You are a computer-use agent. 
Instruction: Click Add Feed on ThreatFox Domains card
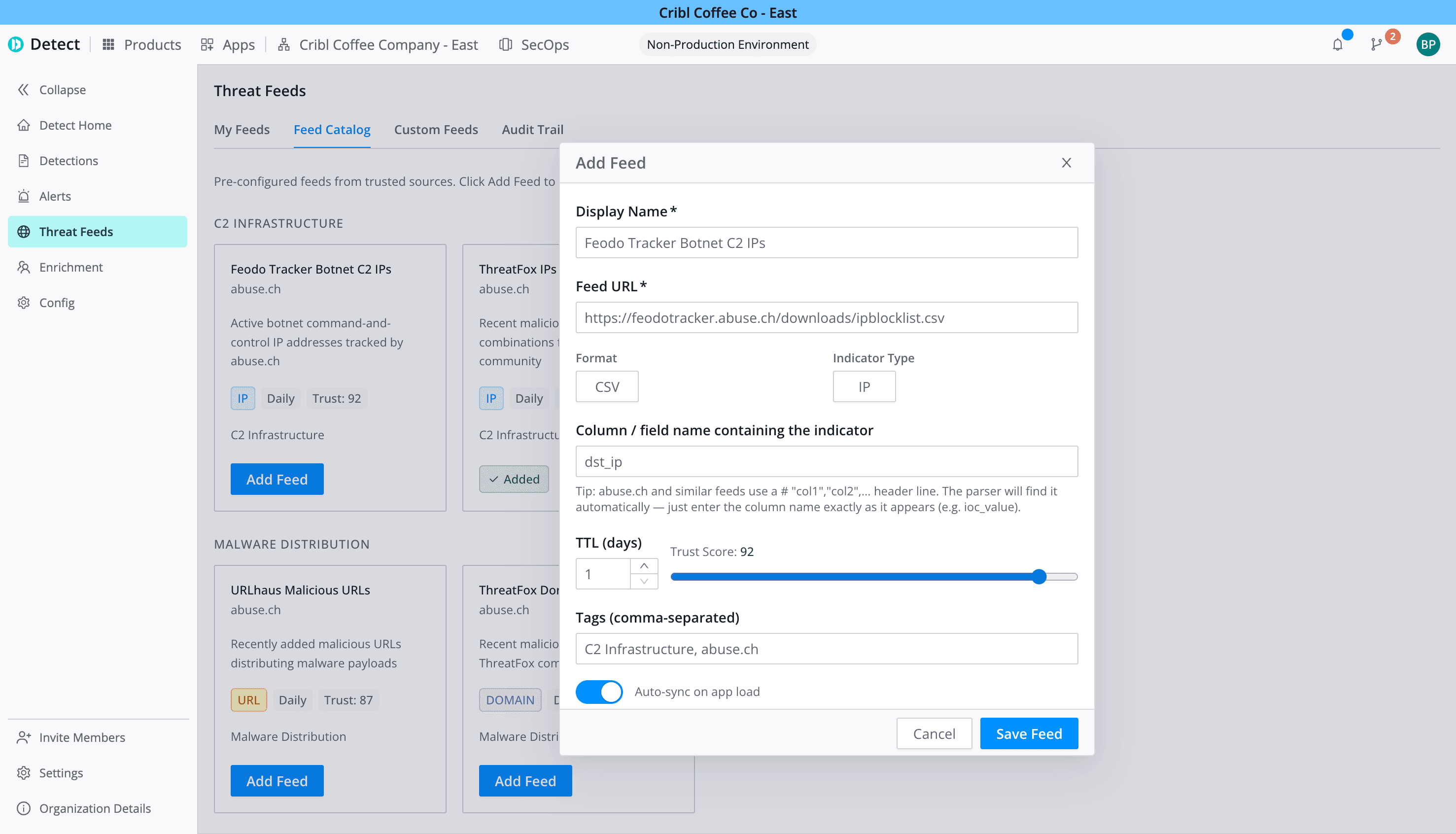click(x=525, y=781)
